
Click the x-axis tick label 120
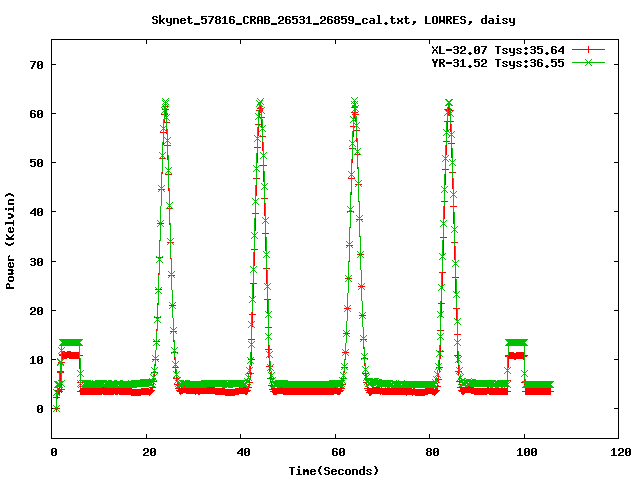pyautogui.click(x=621, y=452)
